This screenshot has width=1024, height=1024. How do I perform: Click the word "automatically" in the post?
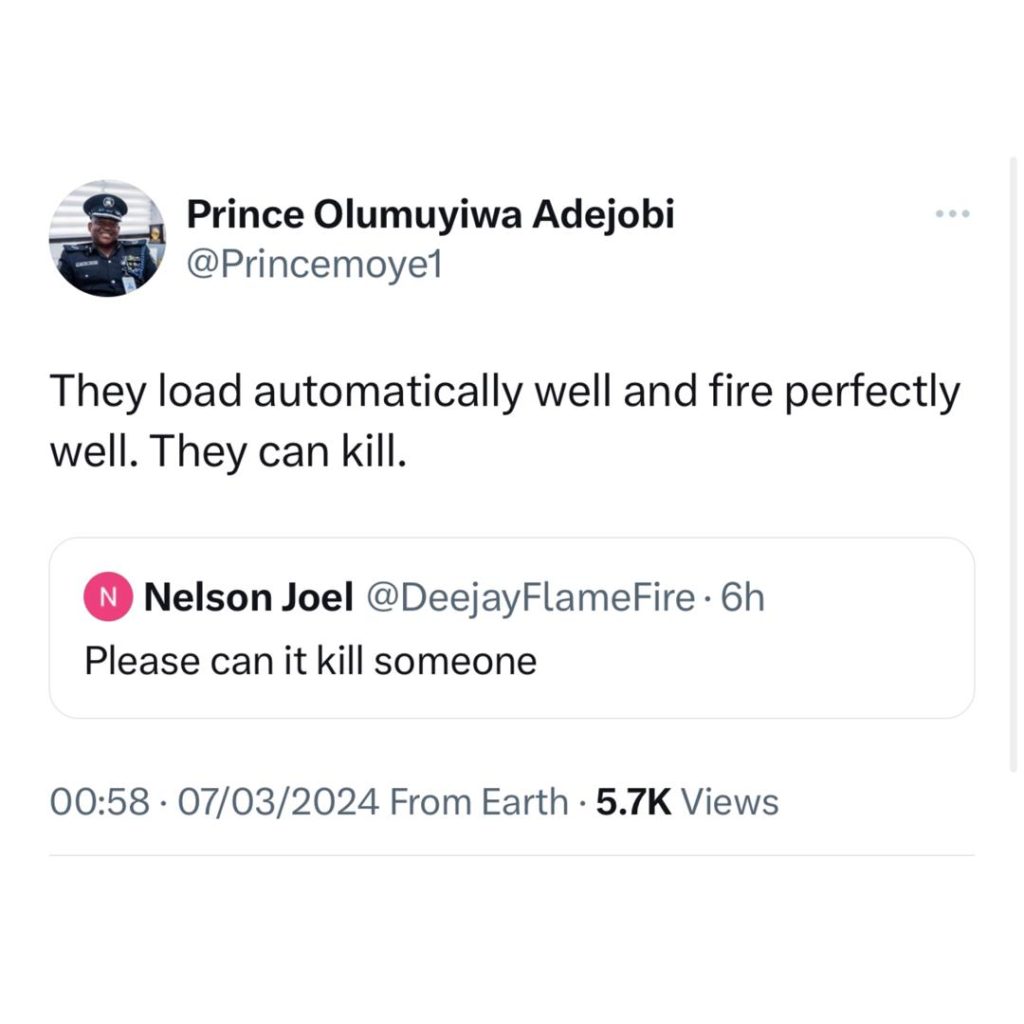pyautogui.click(x=387, y=393)
